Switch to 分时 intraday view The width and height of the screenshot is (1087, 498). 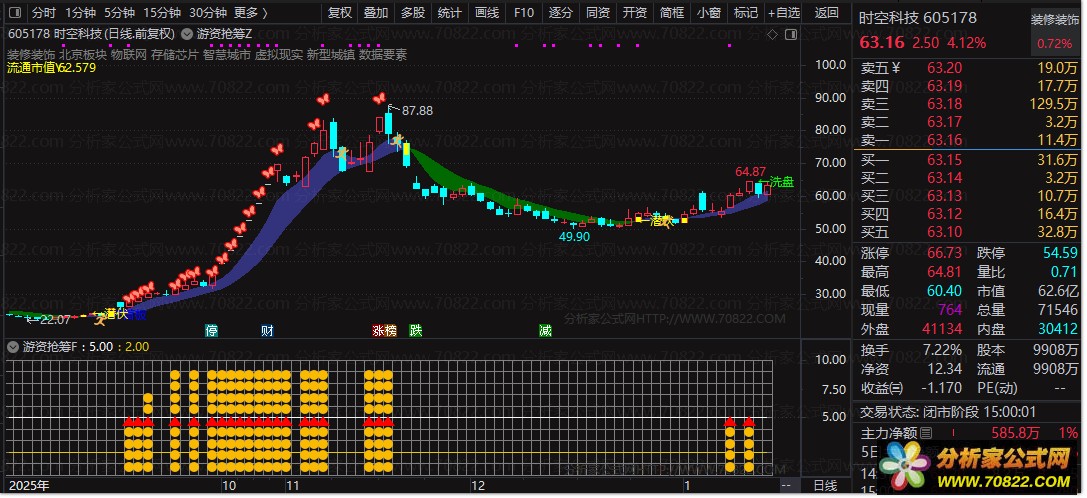[43, 12]
